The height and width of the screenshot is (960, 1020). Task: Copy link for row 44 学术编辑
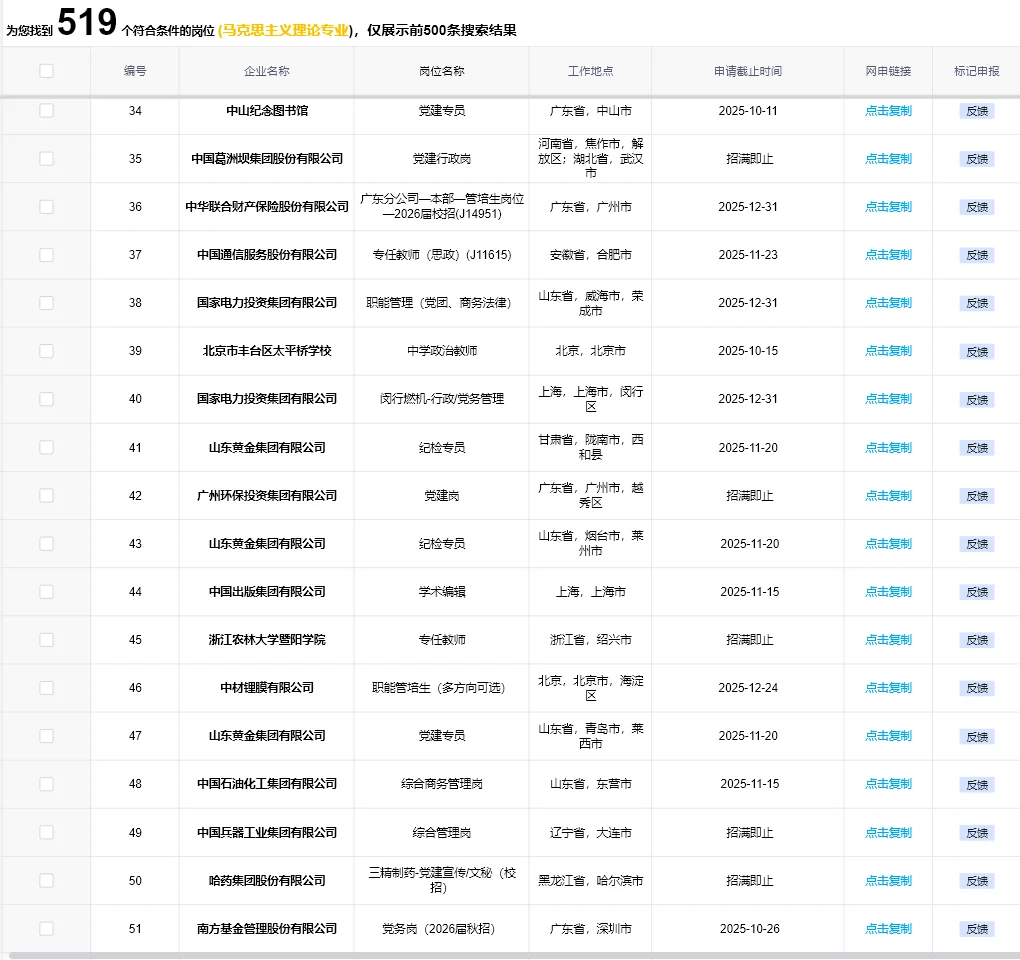click(x=888, y=592)
